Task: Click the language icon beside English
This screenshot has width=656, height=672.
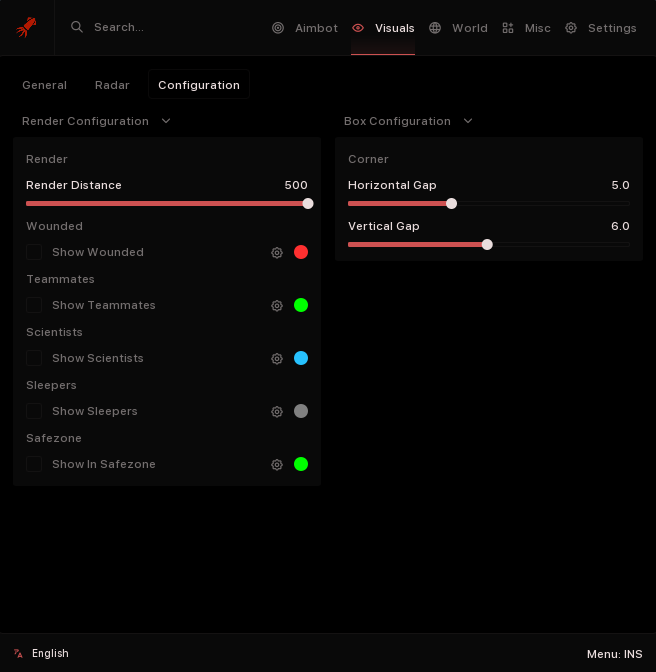Action: click(18, 654)
